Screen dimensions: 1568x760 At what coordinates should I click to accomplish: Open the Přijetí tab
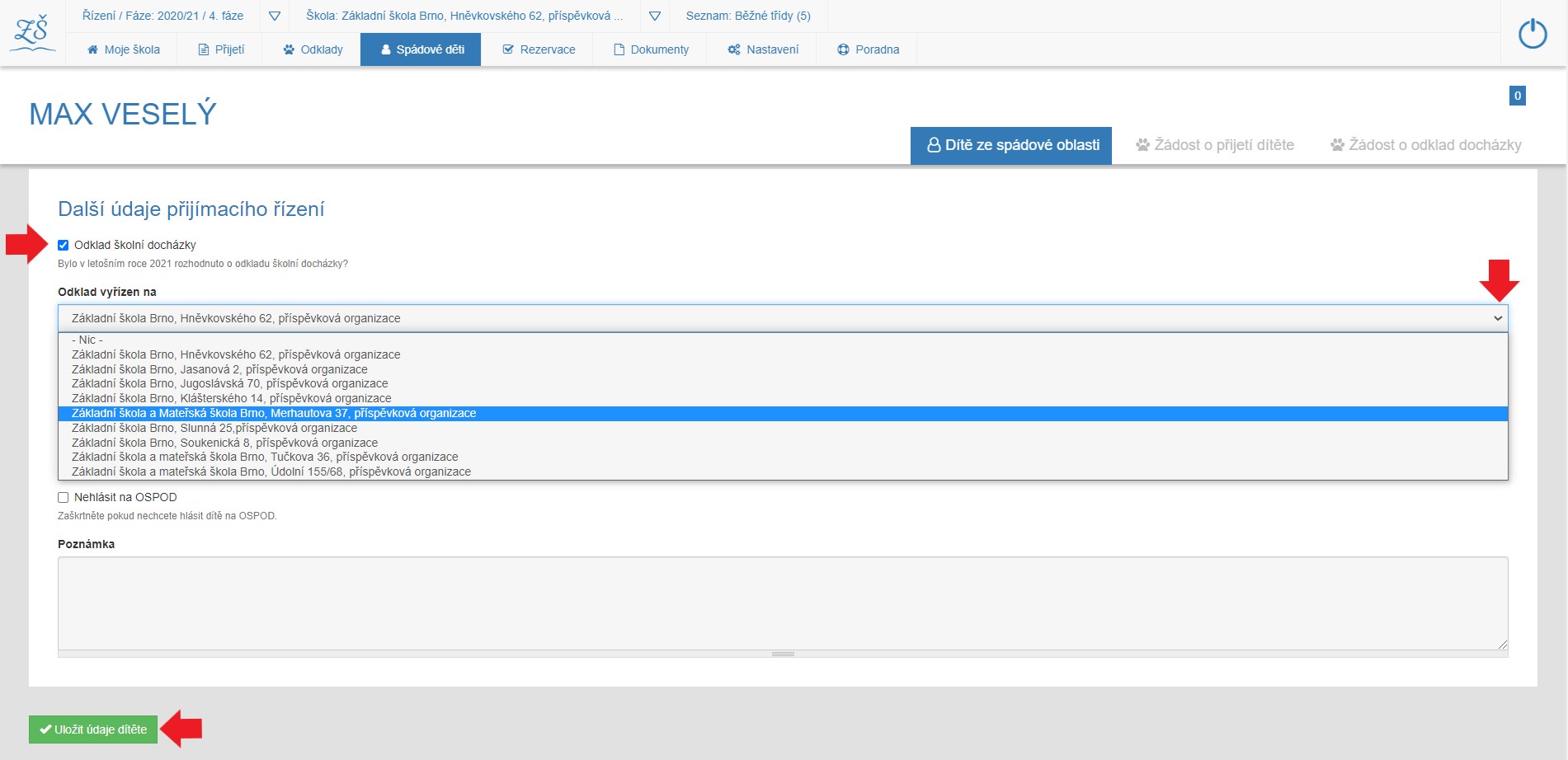221,49
